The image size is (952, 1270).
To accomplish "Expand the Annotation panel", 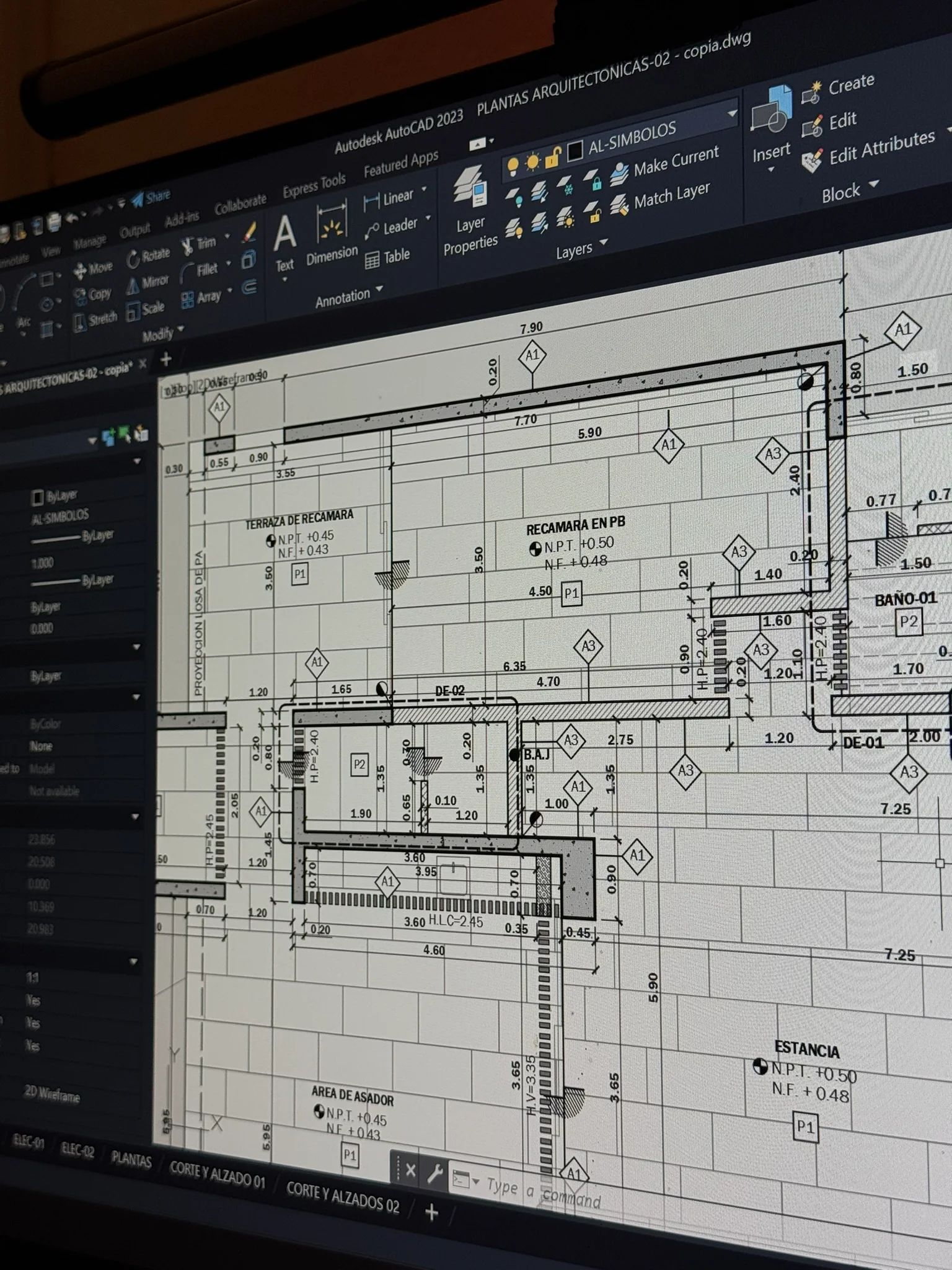I will pyautogui.click(x=349, y=297).
